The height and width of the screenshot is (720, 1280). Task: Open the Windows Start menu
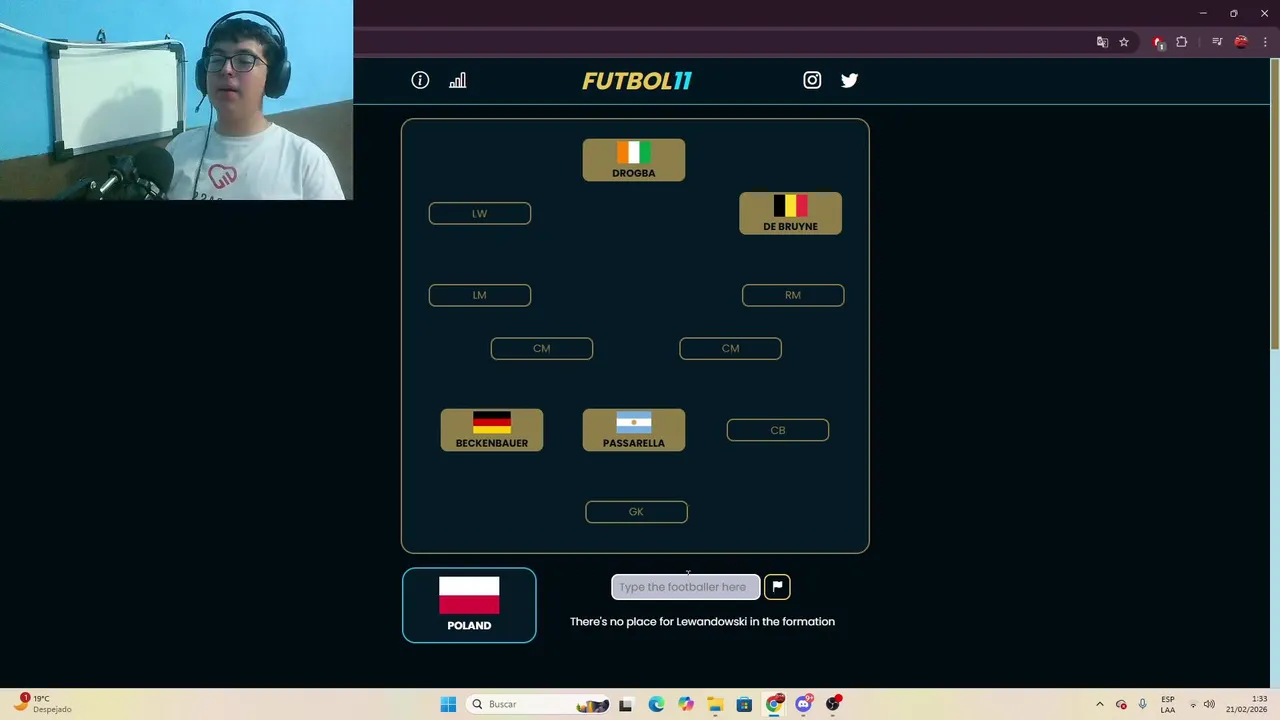pos(448,704)
